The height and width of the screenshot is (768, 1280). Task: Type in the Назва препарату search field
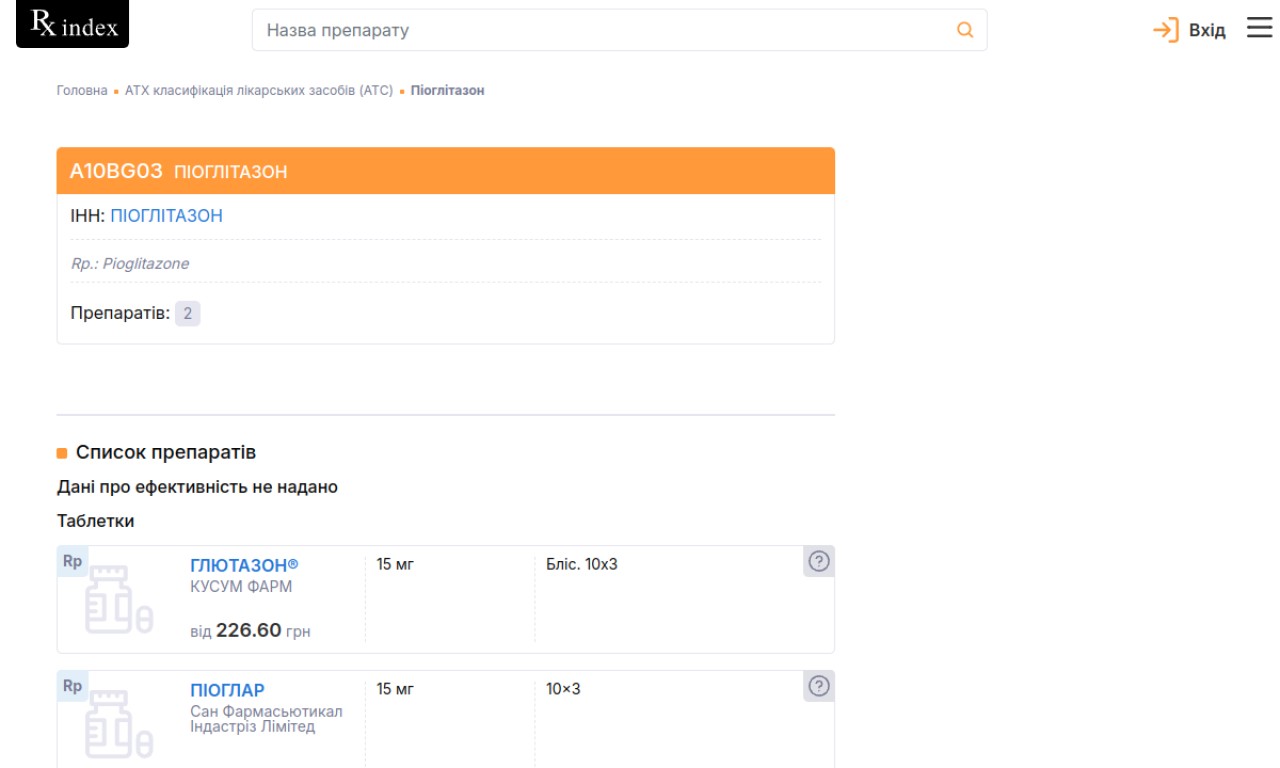[x=600, y=30]
